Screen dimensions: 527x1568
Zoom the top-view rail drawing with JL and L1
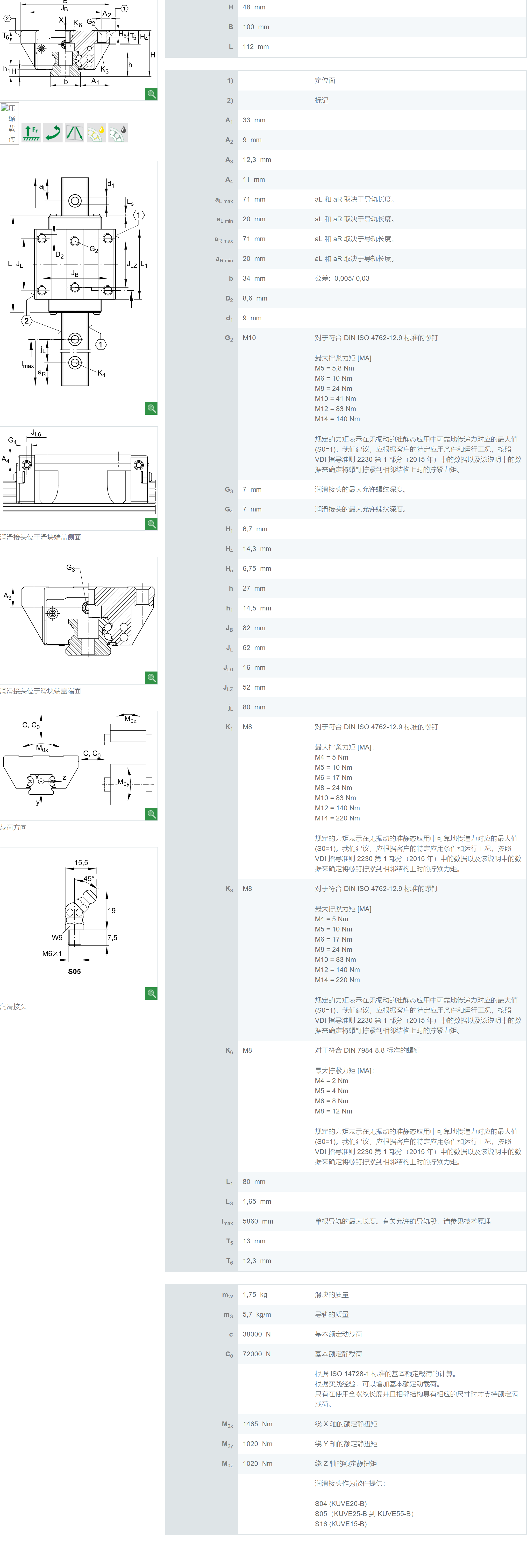tap(151, 408)
